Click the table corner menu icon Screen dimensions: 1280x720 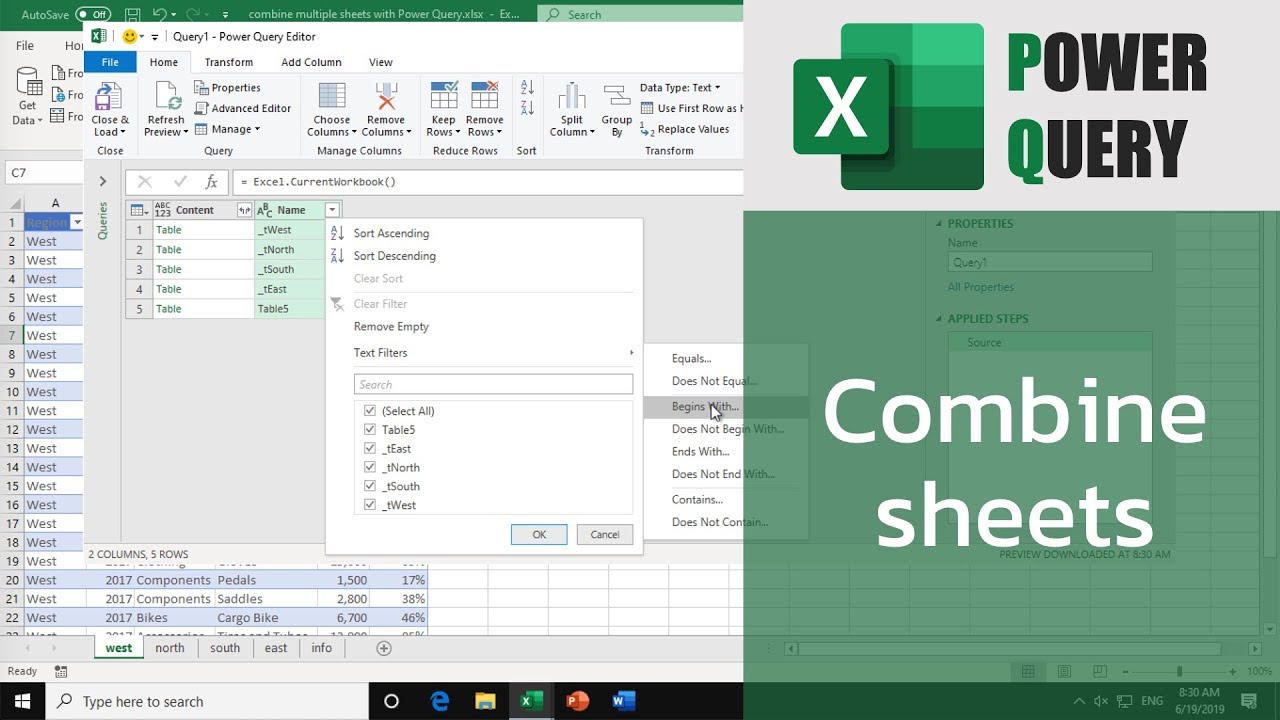pyautogui.click(x=138, y=210)
